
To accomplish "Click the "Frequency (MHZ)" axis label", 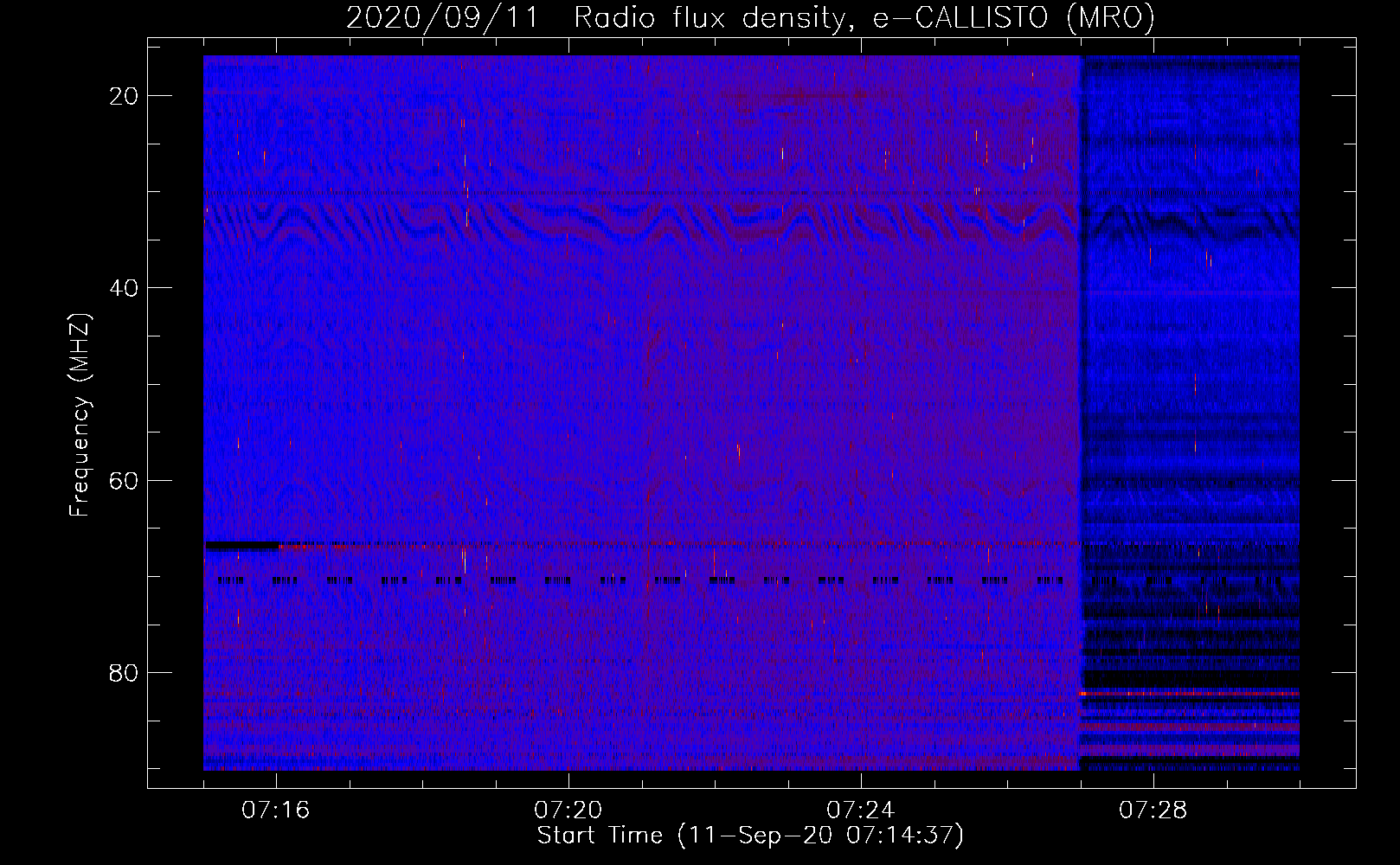I will click(x=80, y=415).
